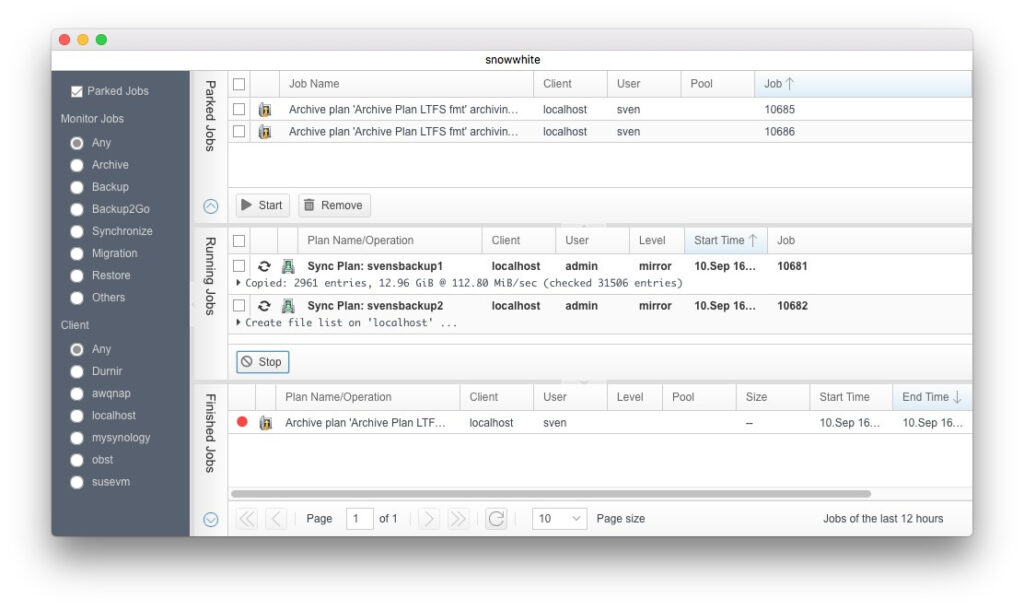1024x610 pixels.
Task: Click the archive icon of job 10685
Action: point(265,110)
